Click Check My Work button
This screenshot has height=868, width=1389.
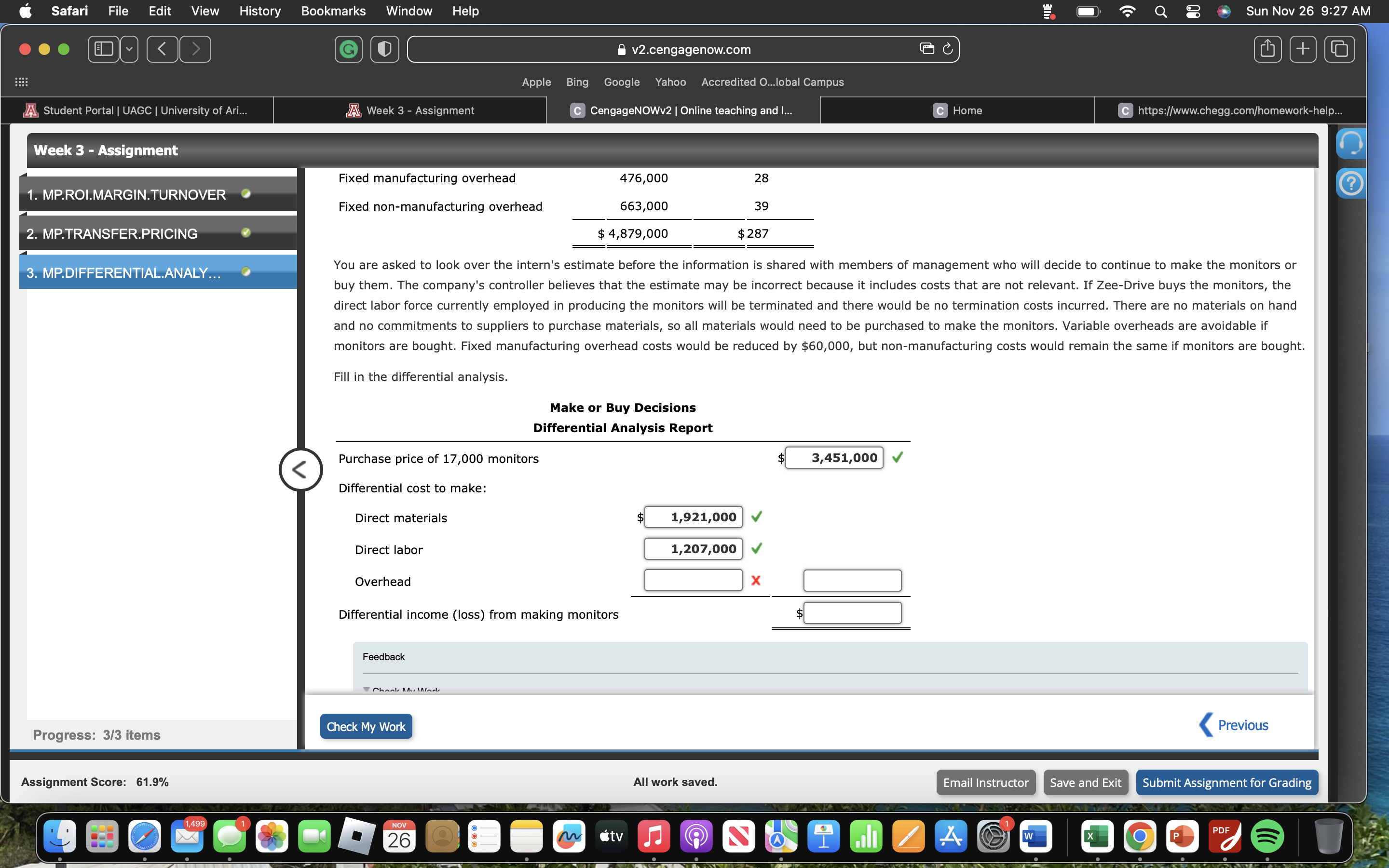(x=366, y=726)
